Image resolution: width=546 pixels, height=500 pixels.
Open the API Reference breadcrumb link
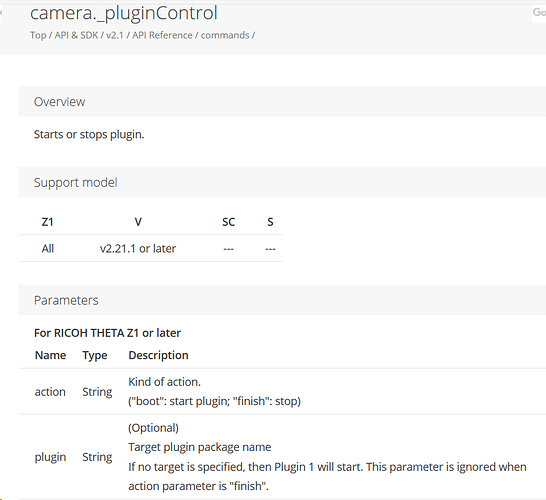coord(162,35)
